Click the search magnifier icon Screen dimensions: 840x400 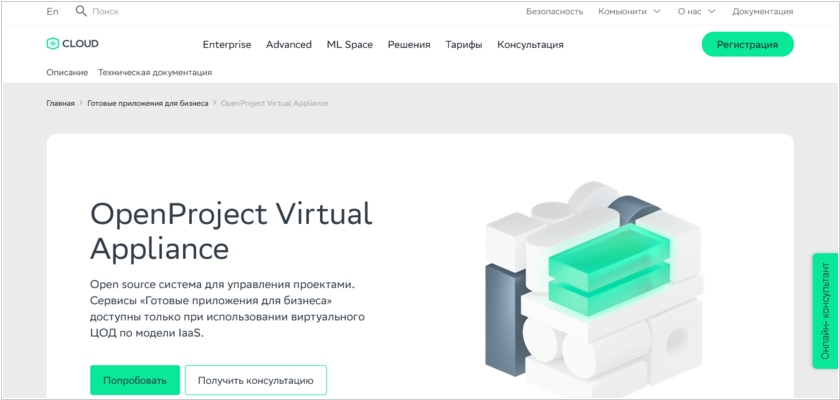point(81,11)
